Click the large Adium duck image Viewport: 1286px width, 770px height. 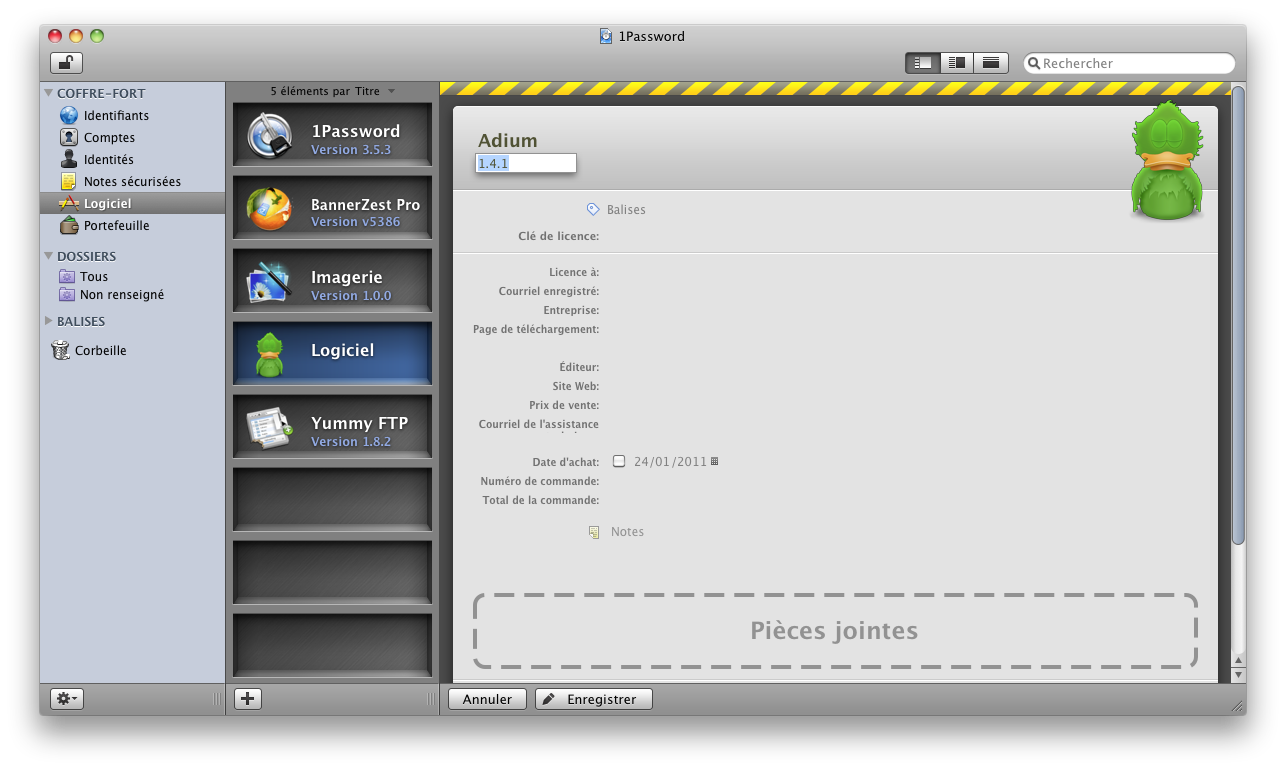1168,160
